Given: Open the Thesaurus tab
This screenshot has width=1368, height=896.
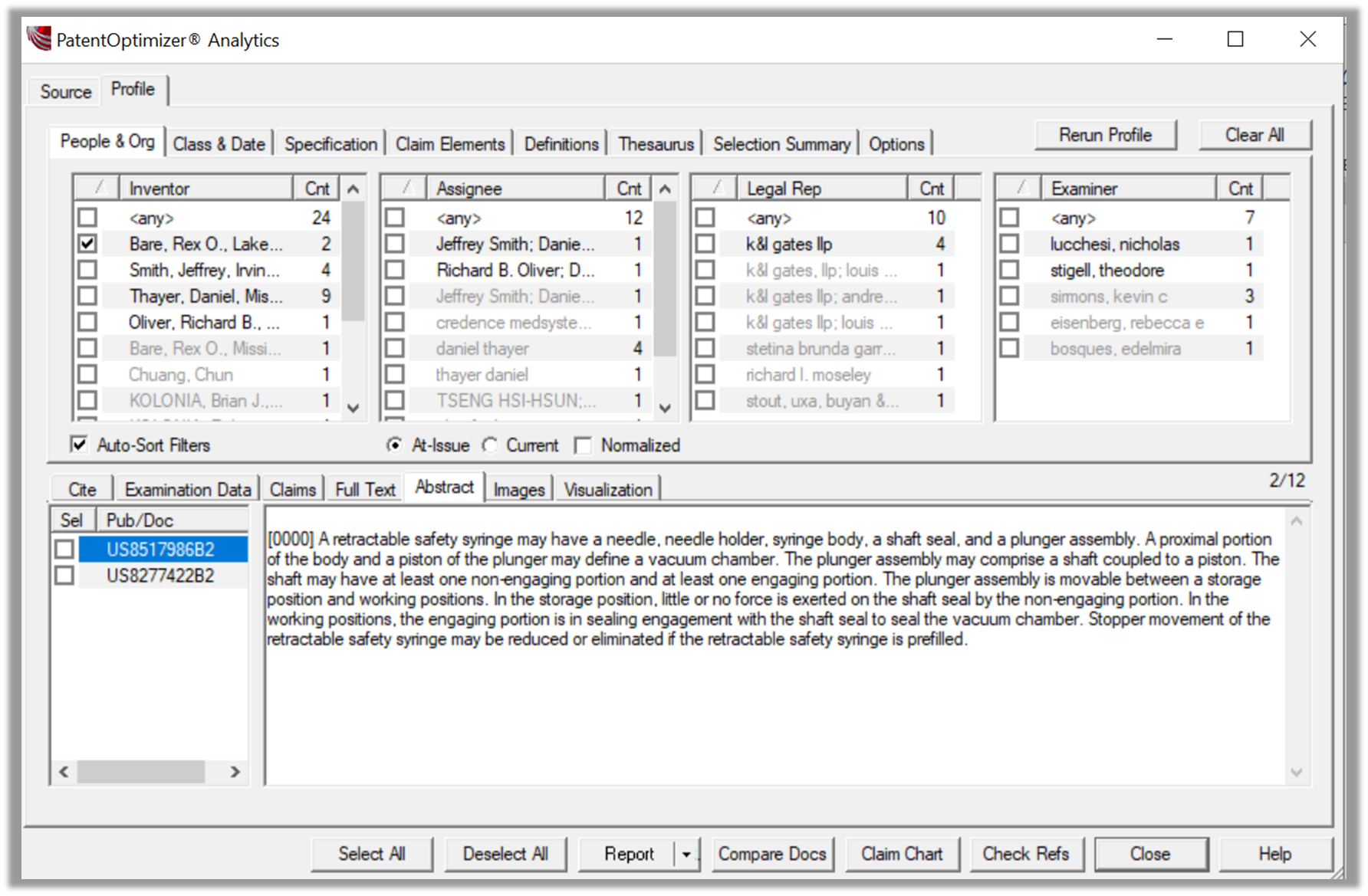Looking at the screenshot, I should (x=656, y=144).
